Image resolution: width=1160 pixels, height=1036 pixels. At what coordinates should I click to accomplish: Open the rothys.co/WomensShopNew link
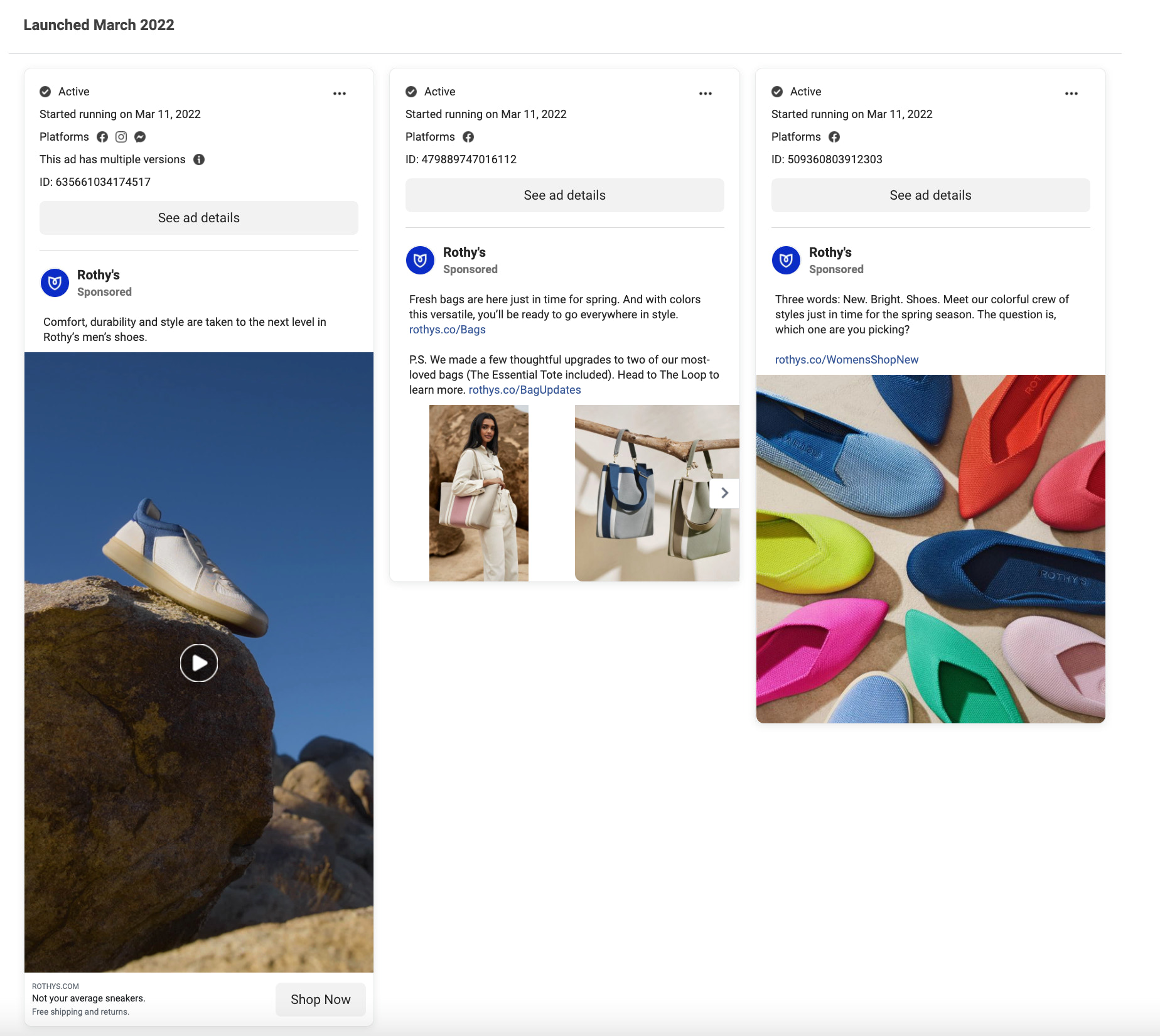[x=847, y=360]
